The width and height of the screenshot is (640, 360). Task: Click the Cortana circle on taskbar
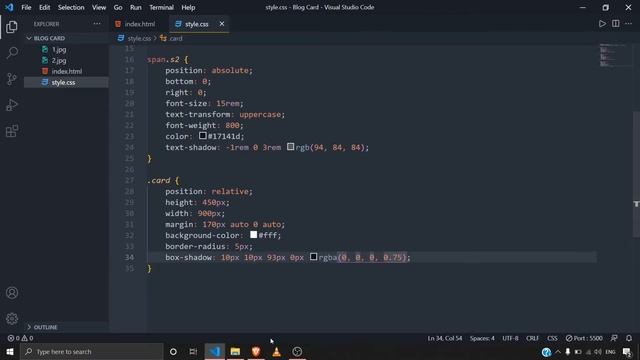coord(173,351)
